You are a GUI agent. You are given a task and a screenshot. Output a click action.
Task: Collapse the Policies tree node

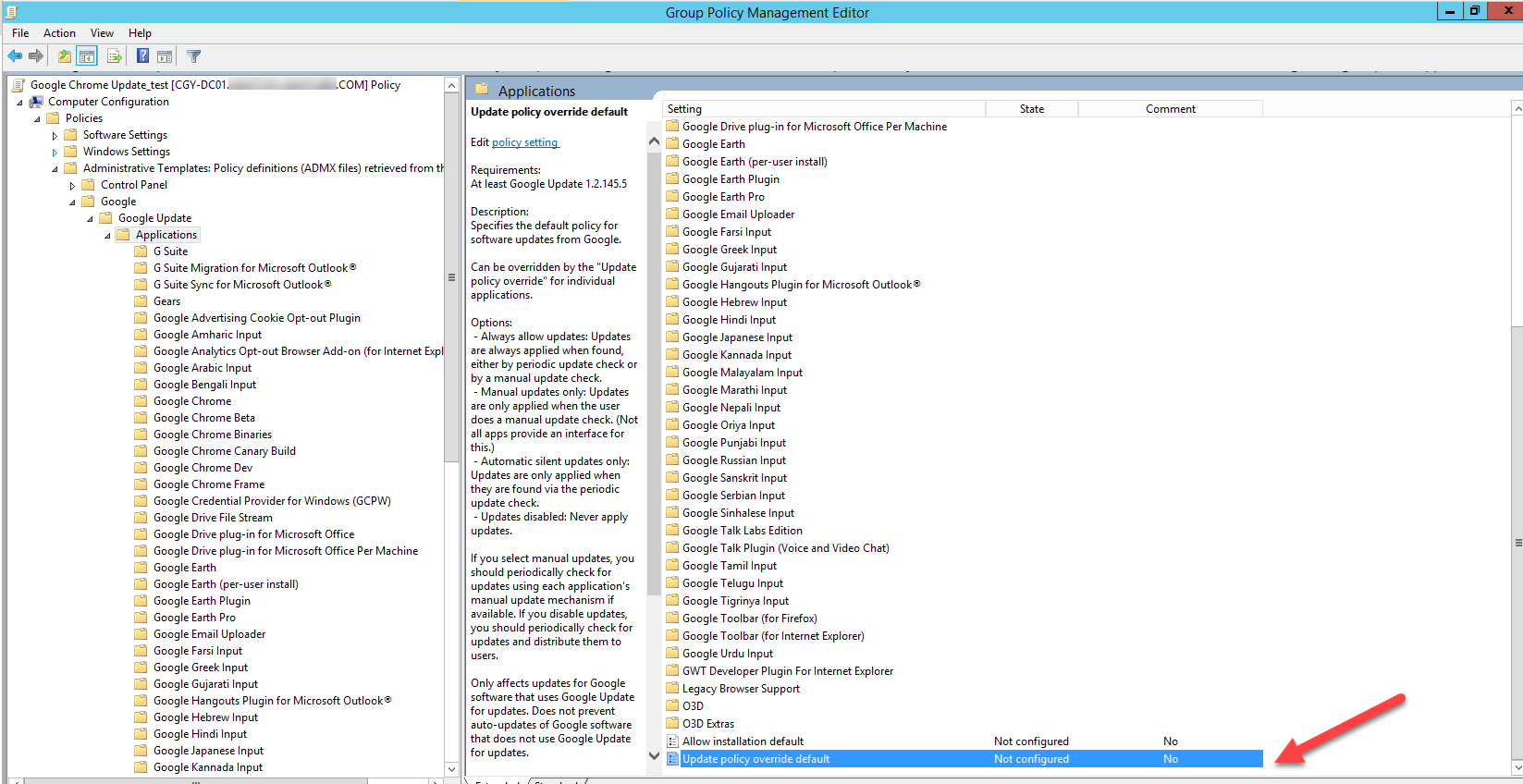click(37, 119)
